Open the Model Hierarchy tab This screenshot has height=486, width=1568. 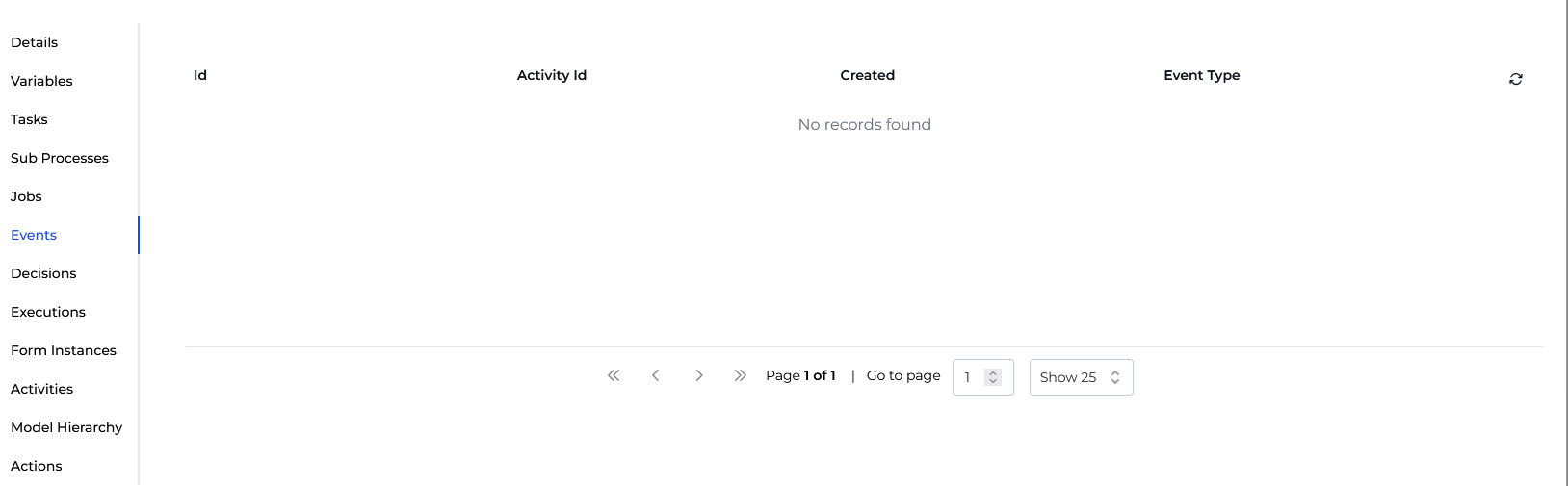[66, 427]
